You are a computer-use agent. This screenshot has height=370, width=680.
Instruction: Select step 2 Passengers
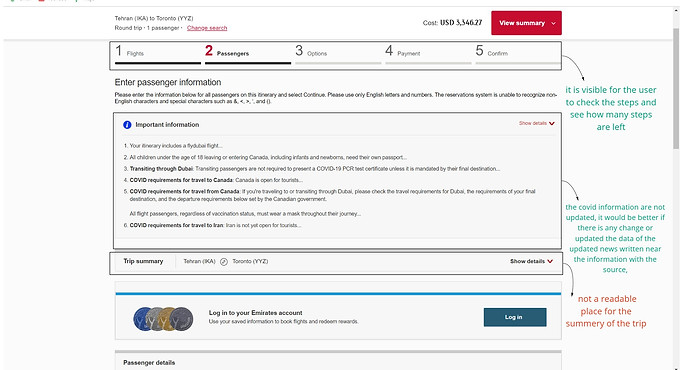point(248,53)
